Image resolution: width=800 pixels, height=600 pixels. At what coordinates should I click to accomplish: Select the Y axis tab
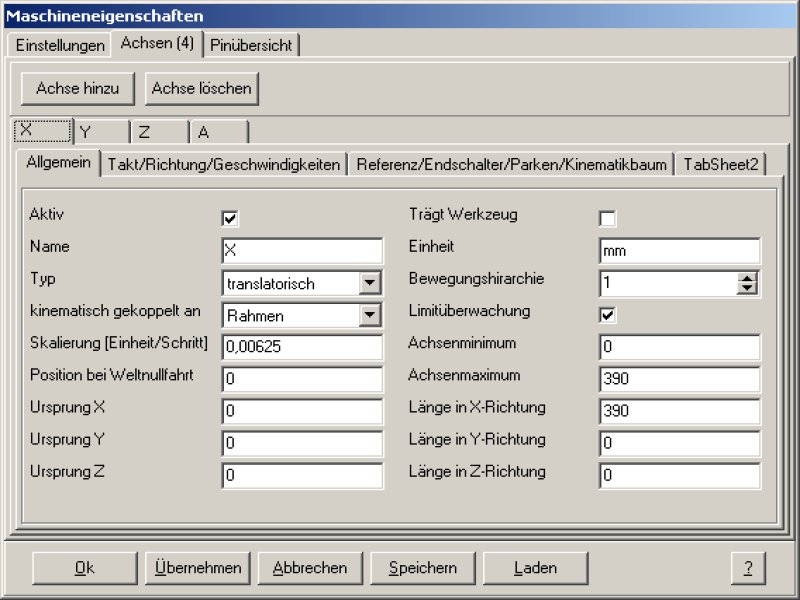click(x=102, y=132)
